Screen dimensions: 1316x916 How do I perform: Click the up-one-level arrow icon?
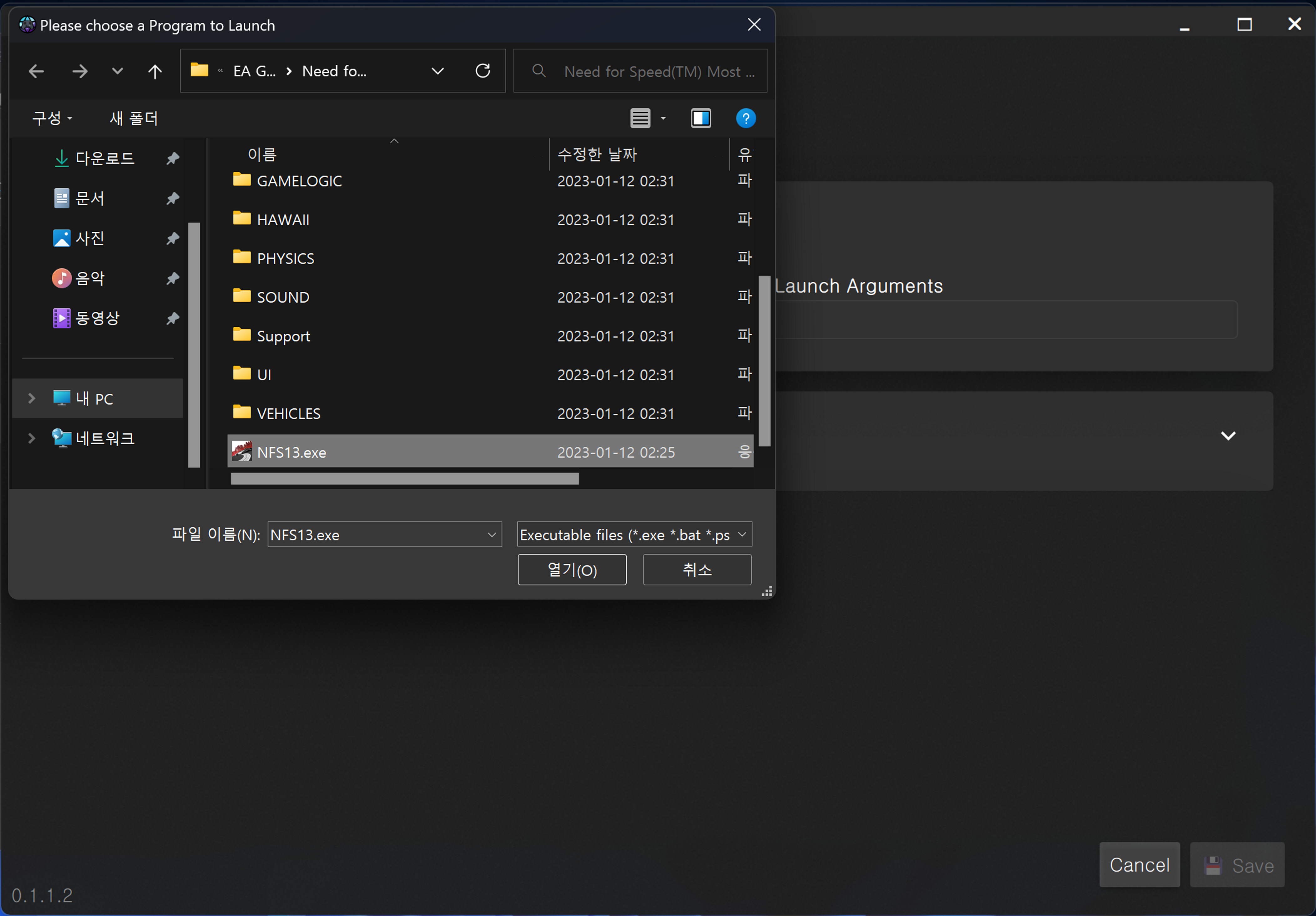pyautogui.click(x=155, y=71)
